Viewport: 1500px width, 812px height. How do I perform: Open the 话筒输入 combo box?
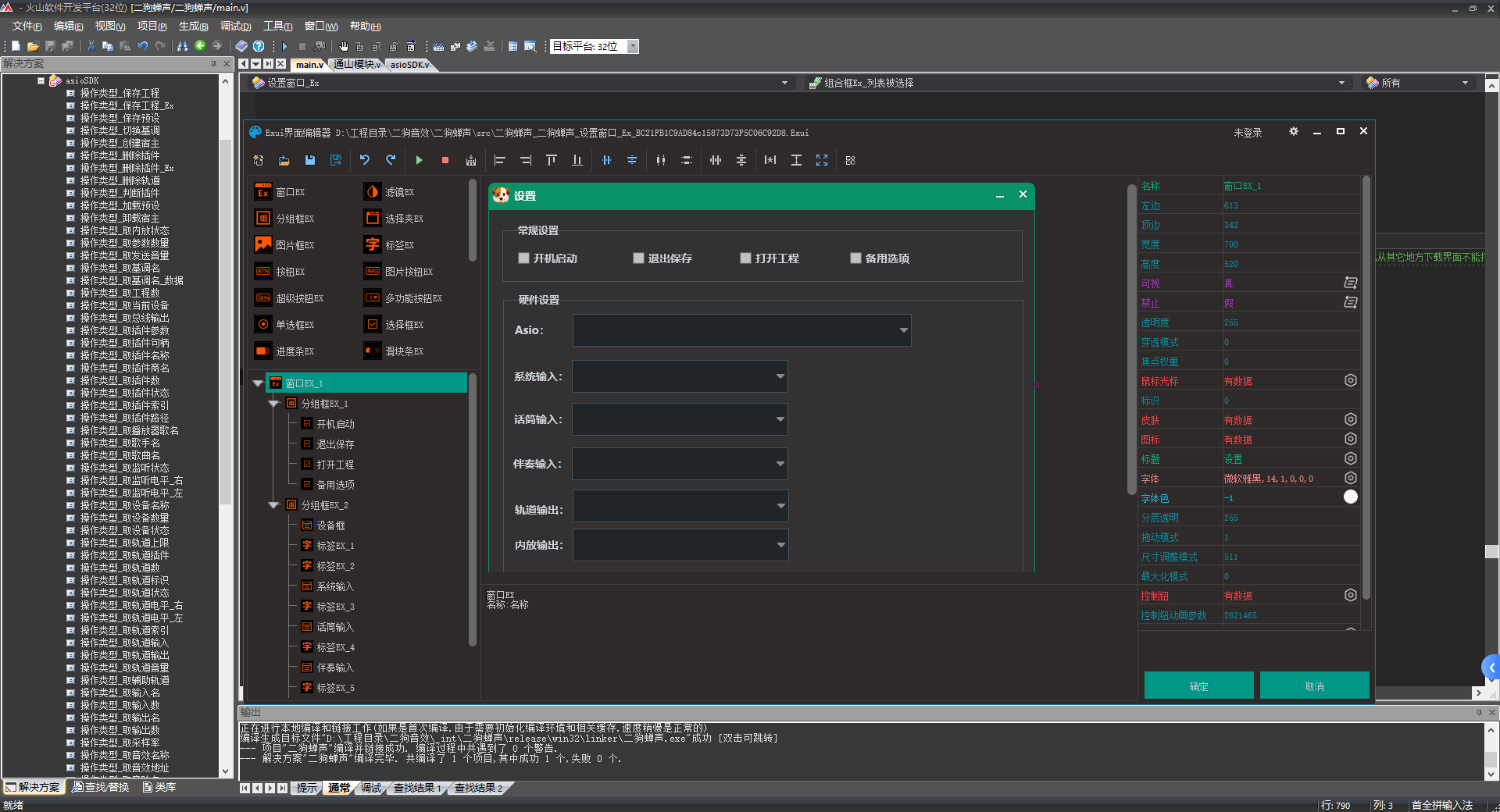680,419
